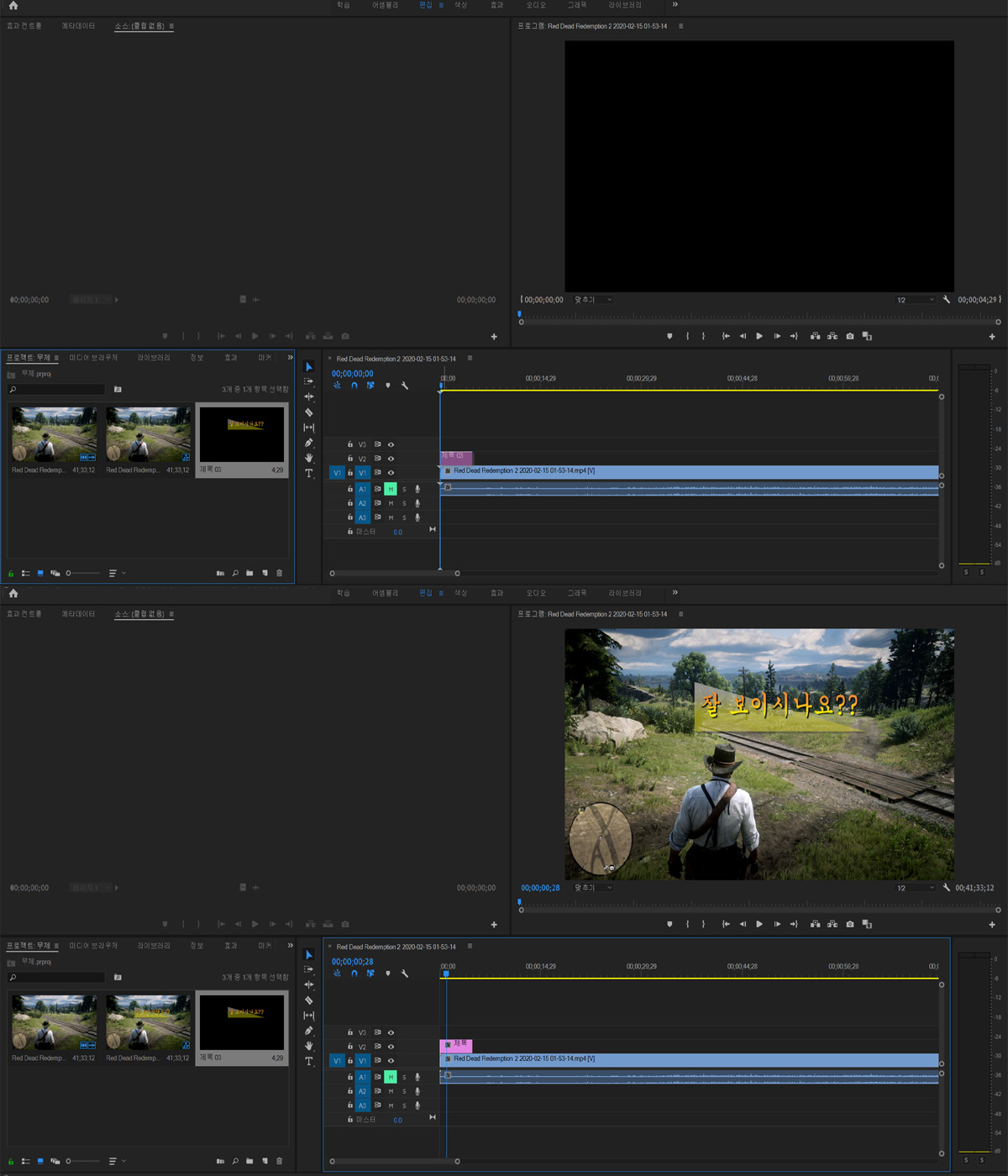Click the wrench timeline display settings in upper timeline

[x=404, y=386]
